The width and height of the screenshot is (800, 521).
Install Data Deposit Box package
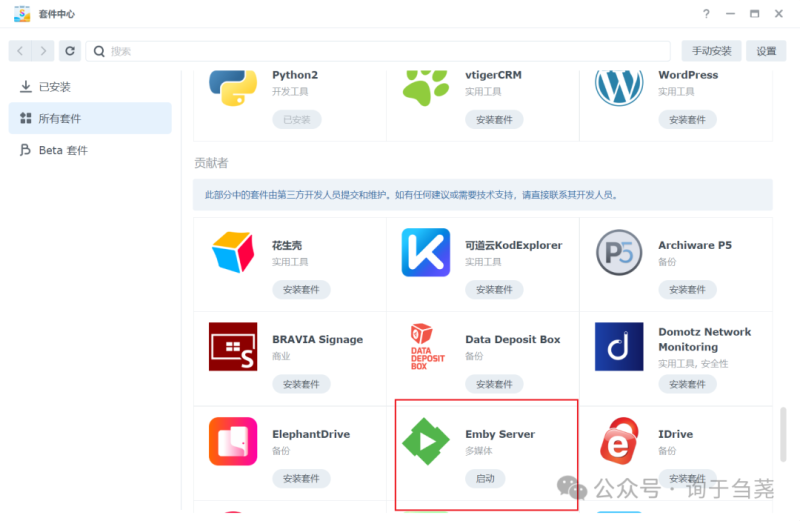(494, 384)
